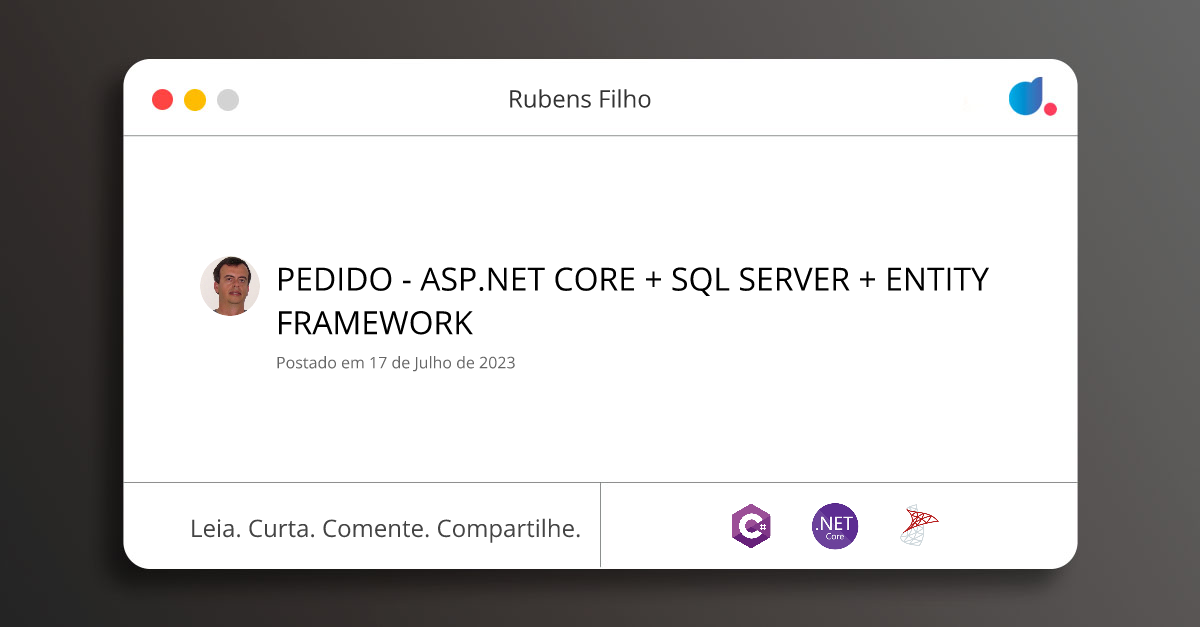Click the author's profile photo

[x=230, y=286]
